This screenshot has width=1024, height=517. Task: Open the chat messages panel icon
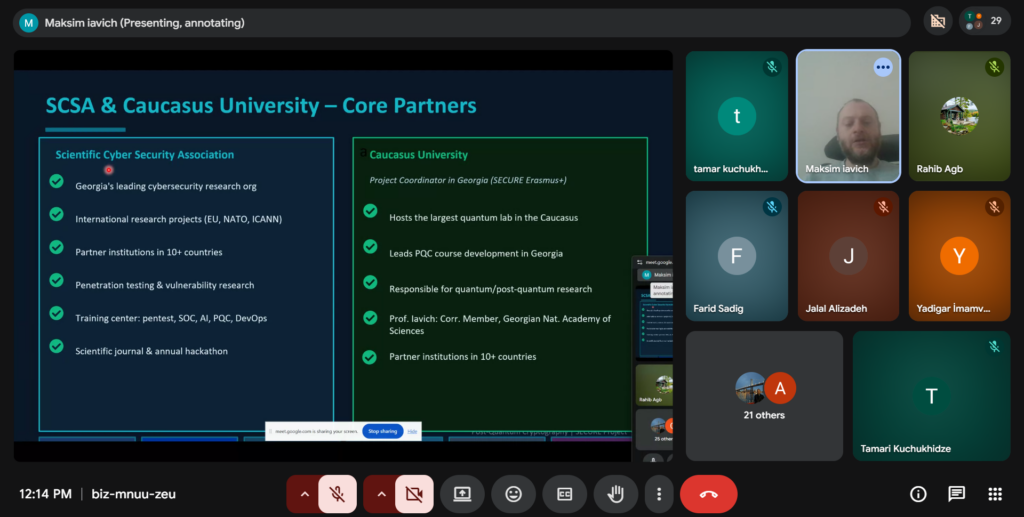coord(957,494)
